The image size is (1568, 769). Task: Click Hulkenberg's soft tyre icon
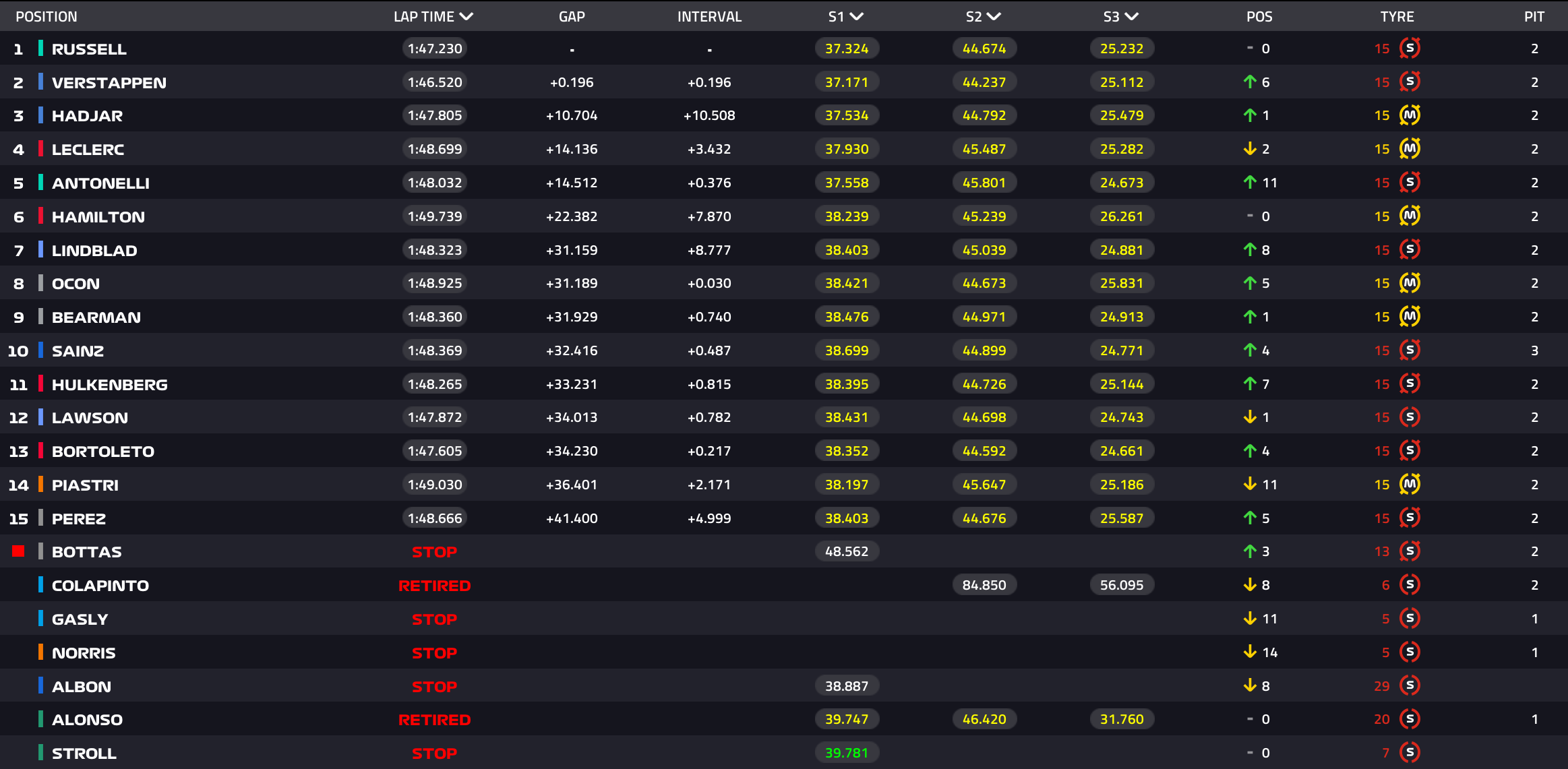click(1410, 384)
